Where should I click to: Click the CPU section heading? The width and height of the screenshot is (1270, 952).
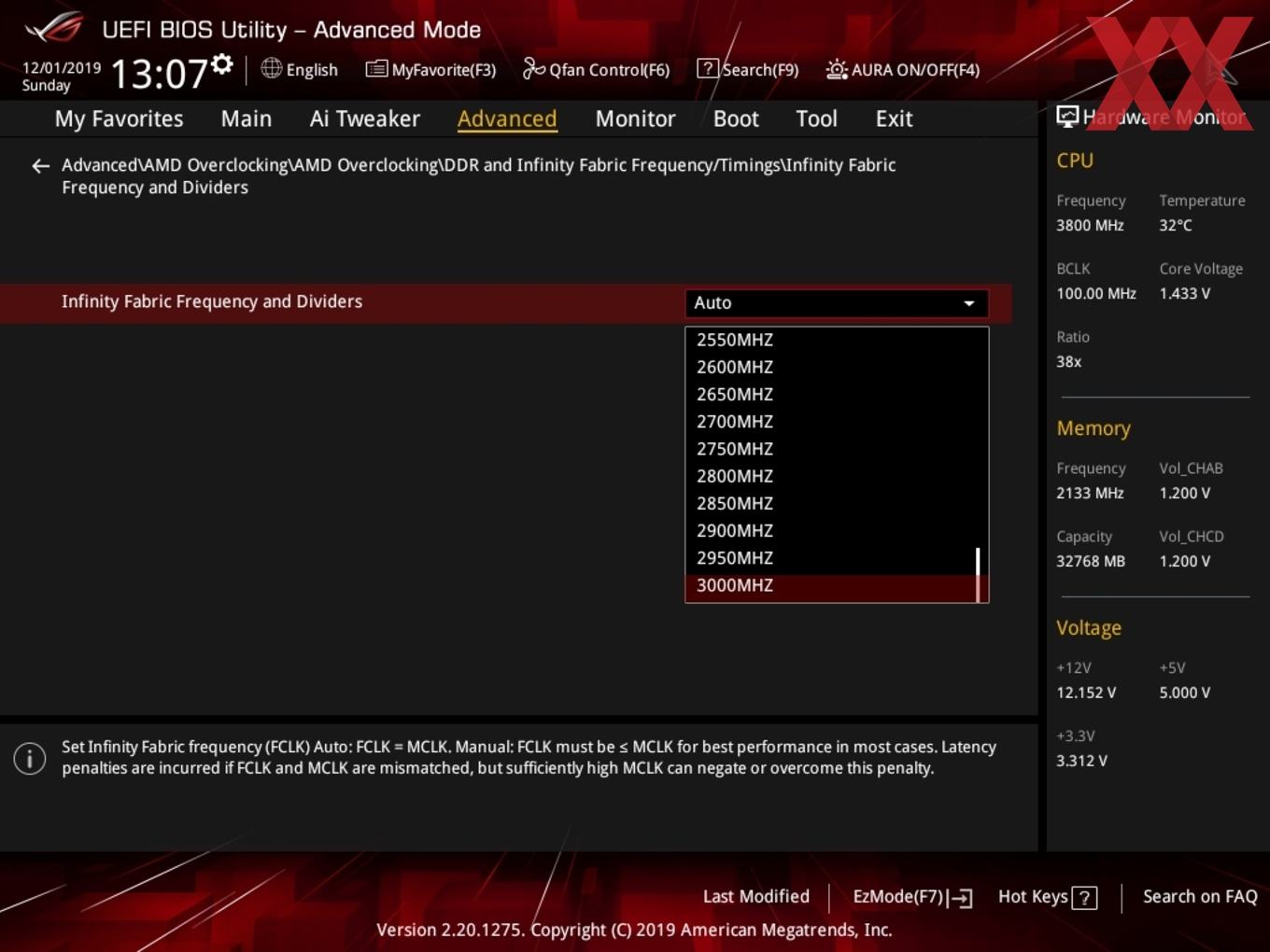(1075, 161)
